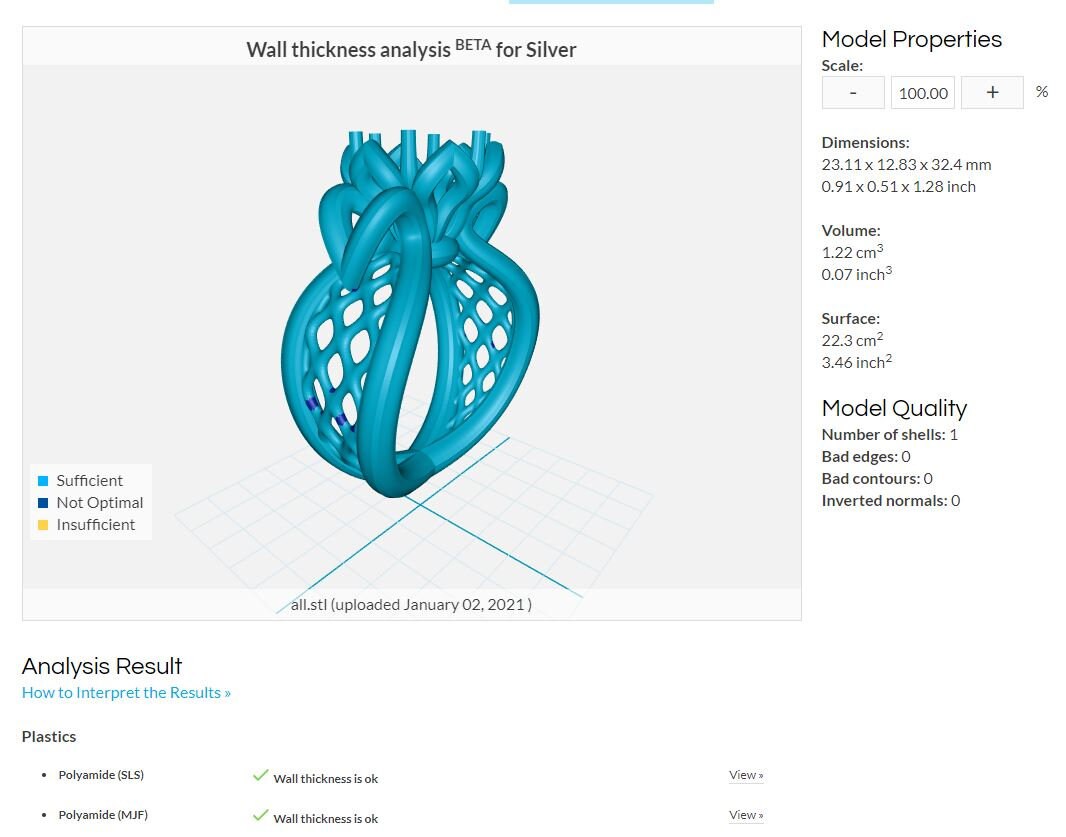Click the green checkmark for Polyamide (SLS)

[x=260, y=774]
